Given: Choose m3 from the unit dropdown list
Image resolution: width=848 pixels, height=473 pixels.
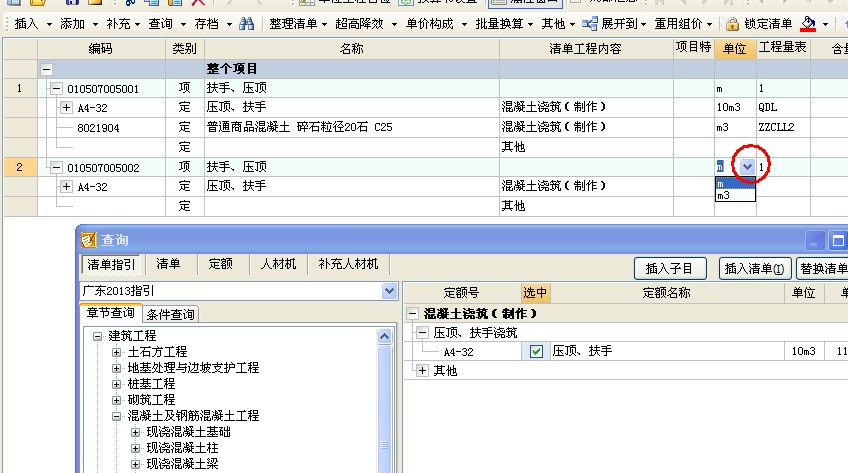Looking at the screenshot, I should click(735, 196).
